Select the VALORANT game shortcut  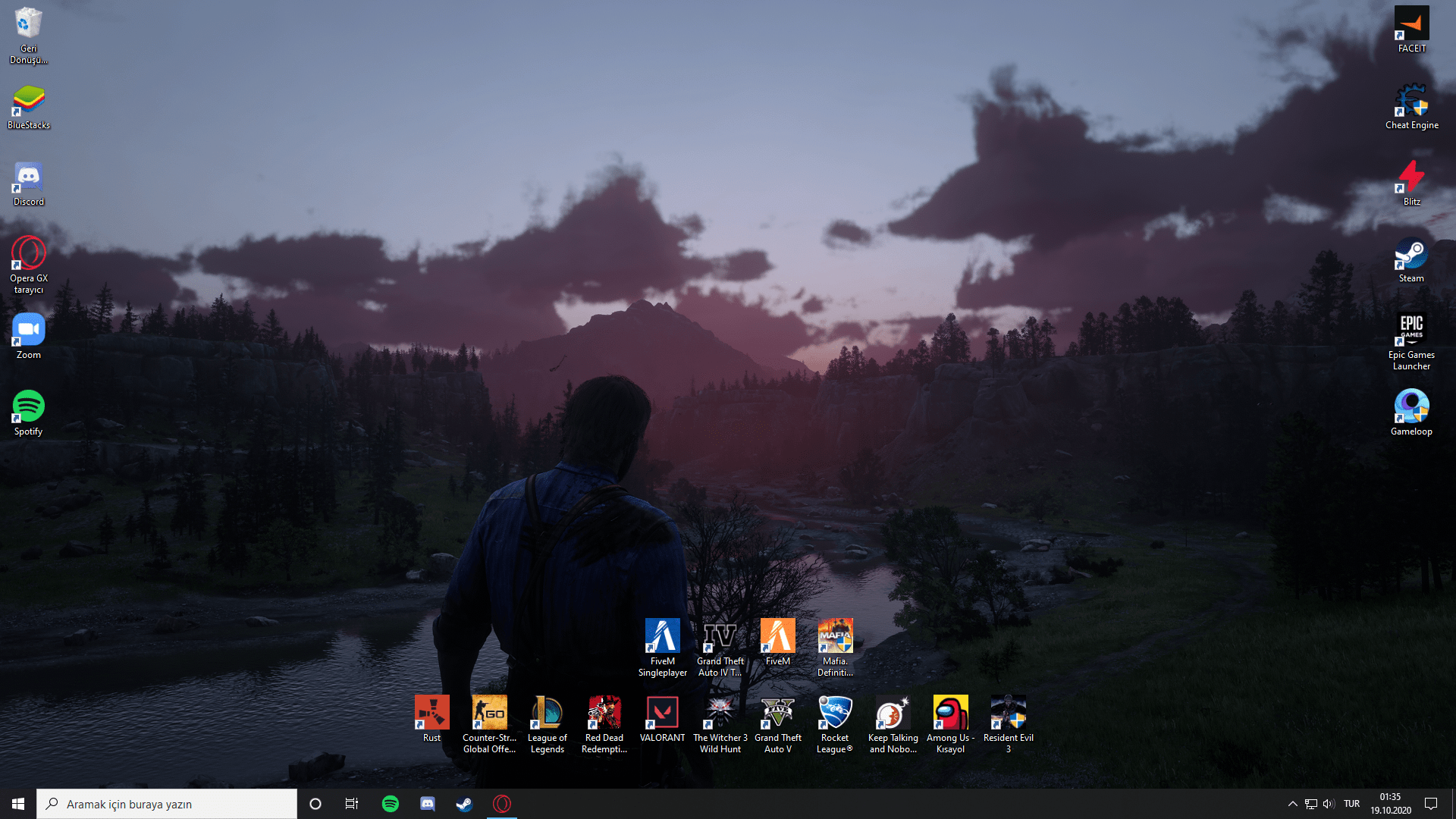pyautogui.click(x=662, y=714)
